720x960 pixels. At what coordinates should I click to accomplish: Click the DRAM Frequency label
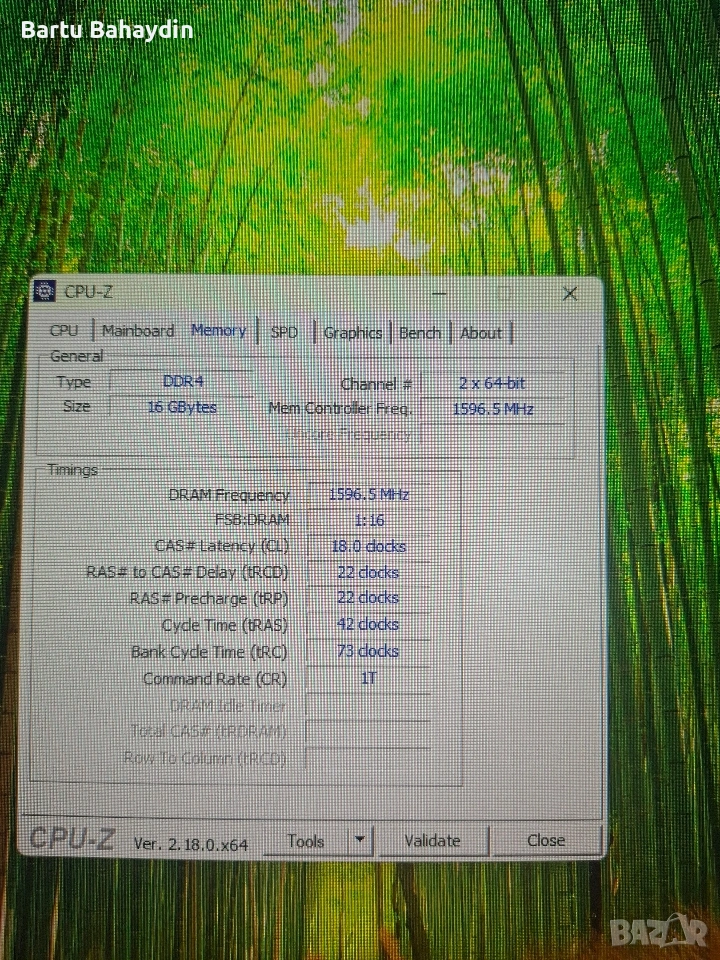[229, 495]
